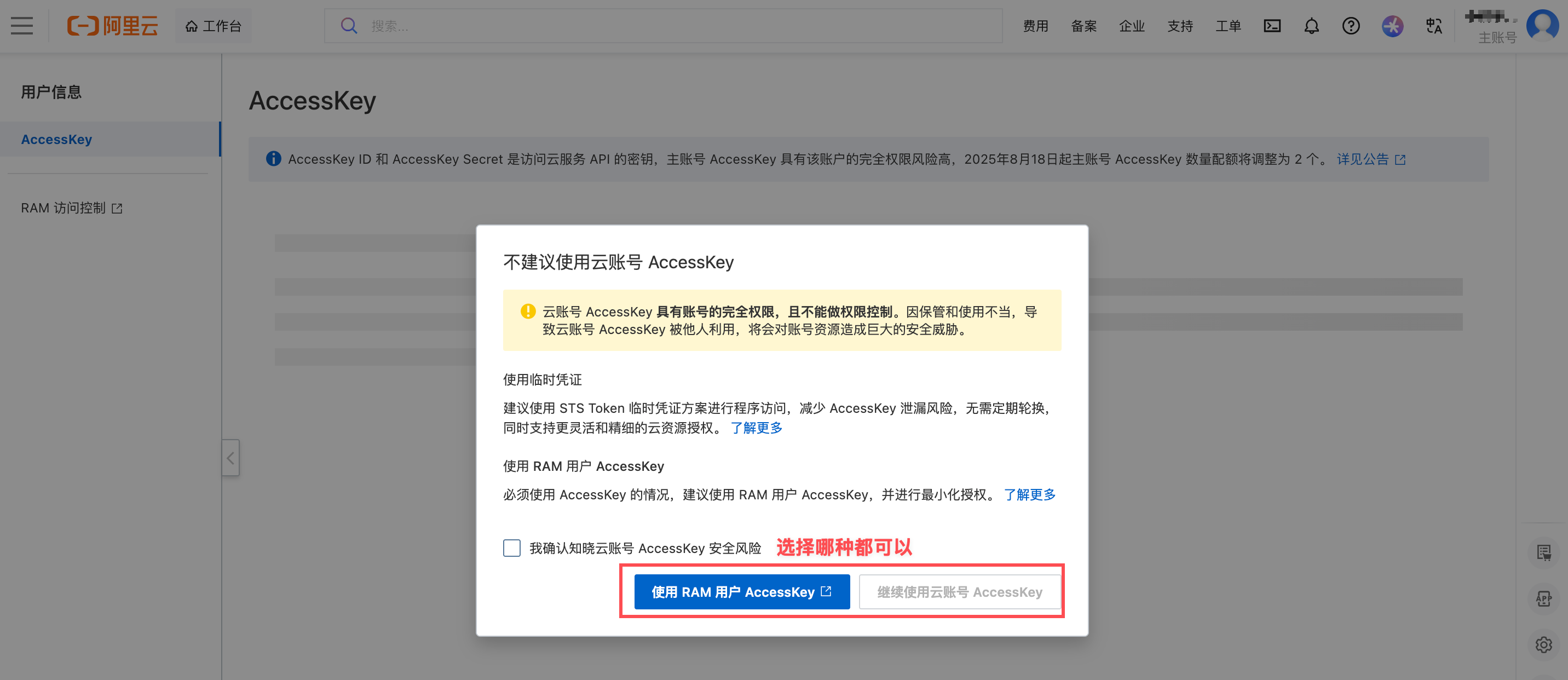Launch Cloud Shell terminal icon
Screen dimensions: 1568x680
(1272, 26)
